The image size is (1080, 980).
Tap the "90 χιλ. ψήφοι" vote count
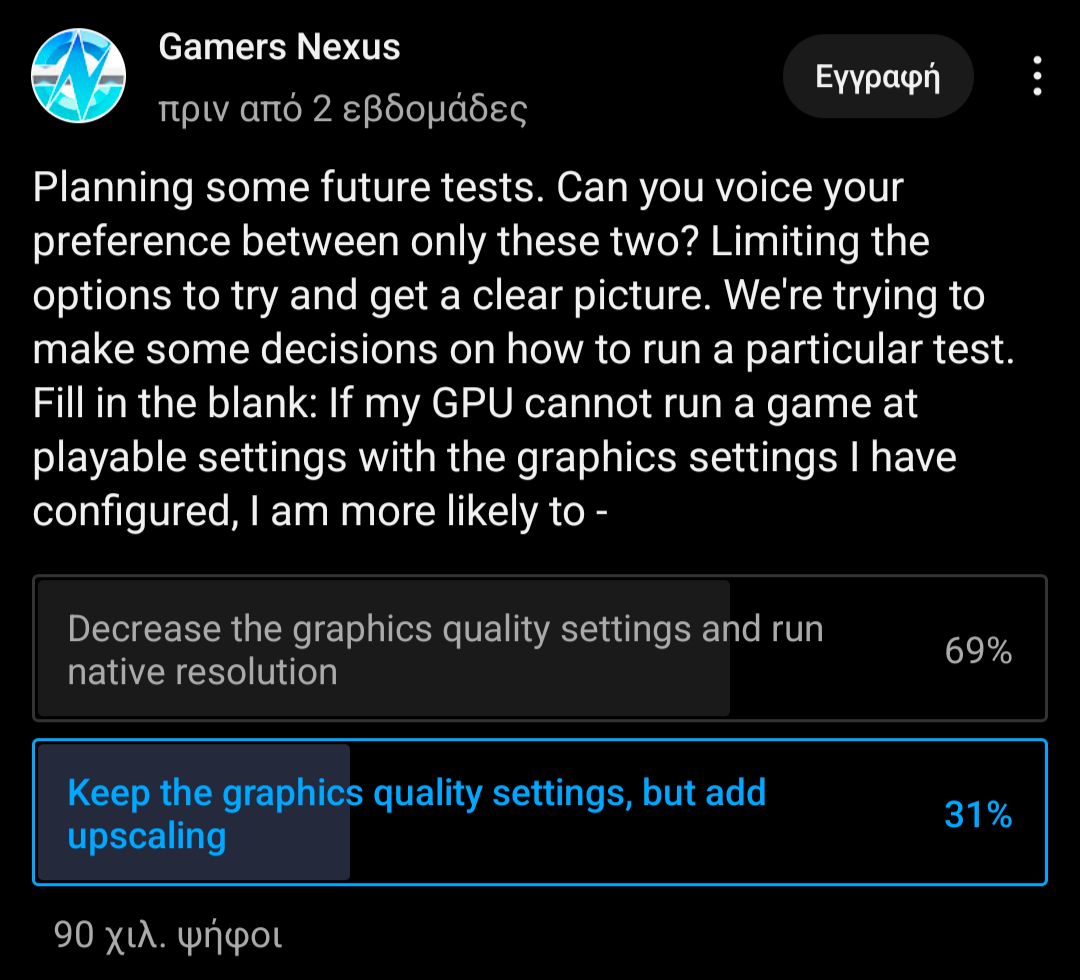click(x=168, y=934)
